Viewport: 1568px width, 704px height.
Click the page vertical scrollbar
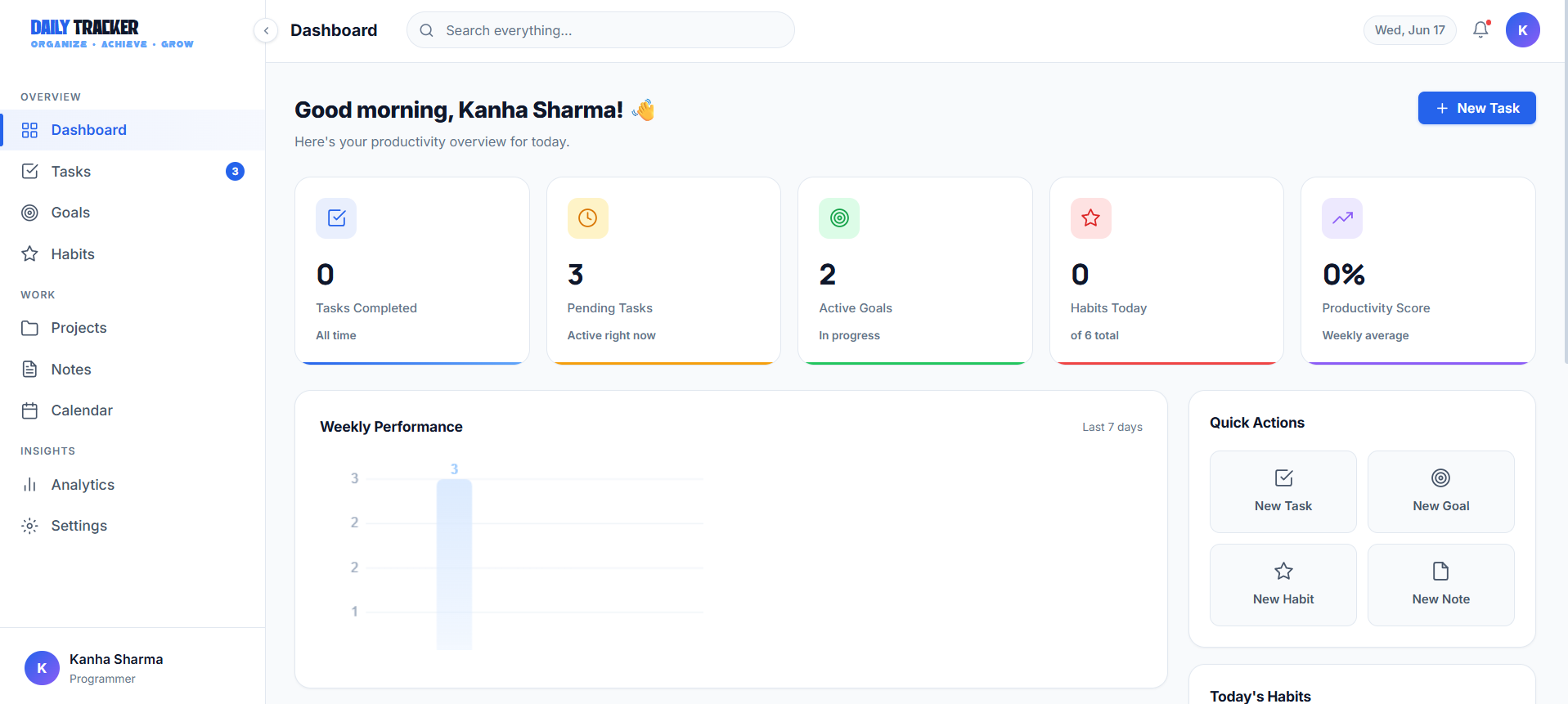tap(1565, 182)
